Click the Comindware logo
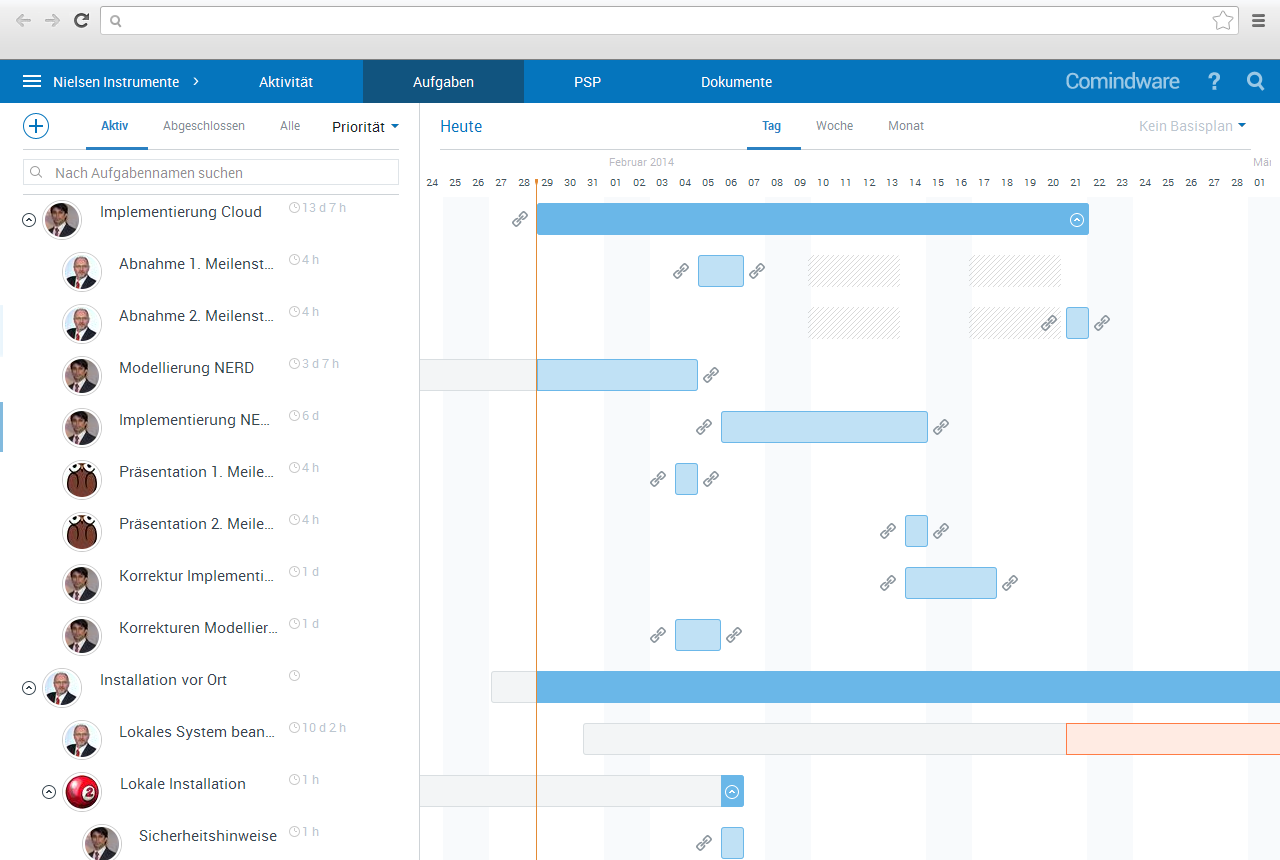The height and width of the screenshot is (860, 1280). click(x=1122, y=82)
